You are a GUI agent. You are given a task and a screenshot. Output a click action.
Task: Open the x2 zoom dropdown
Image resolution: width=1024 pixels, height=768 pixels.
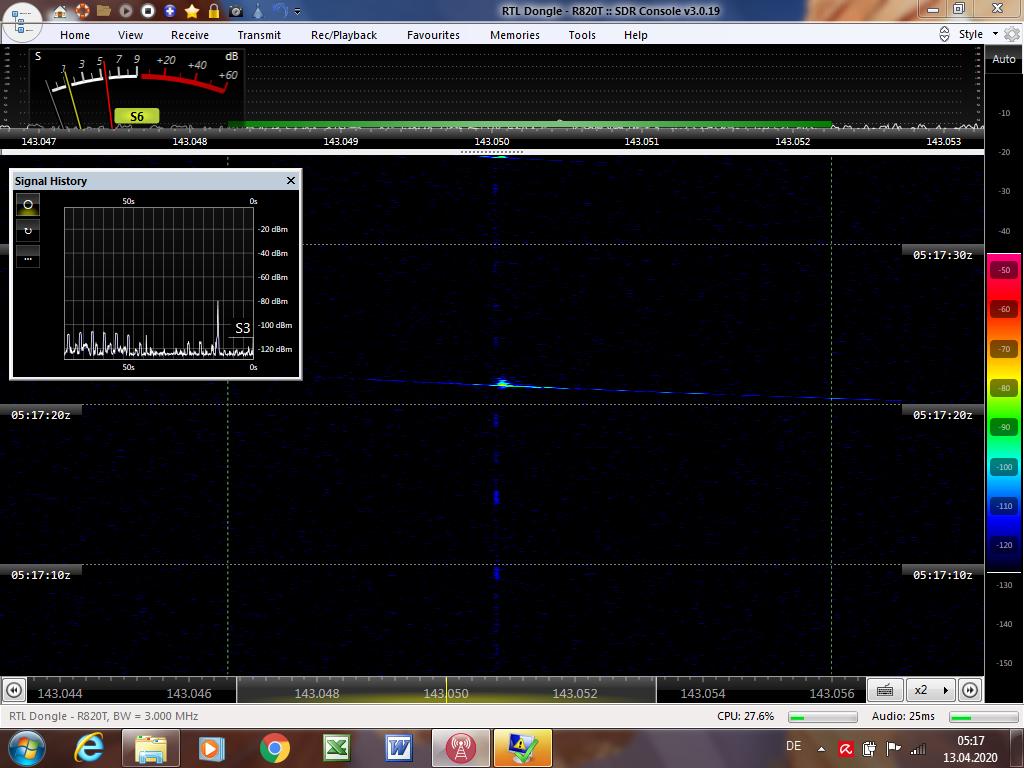point(931,690)
